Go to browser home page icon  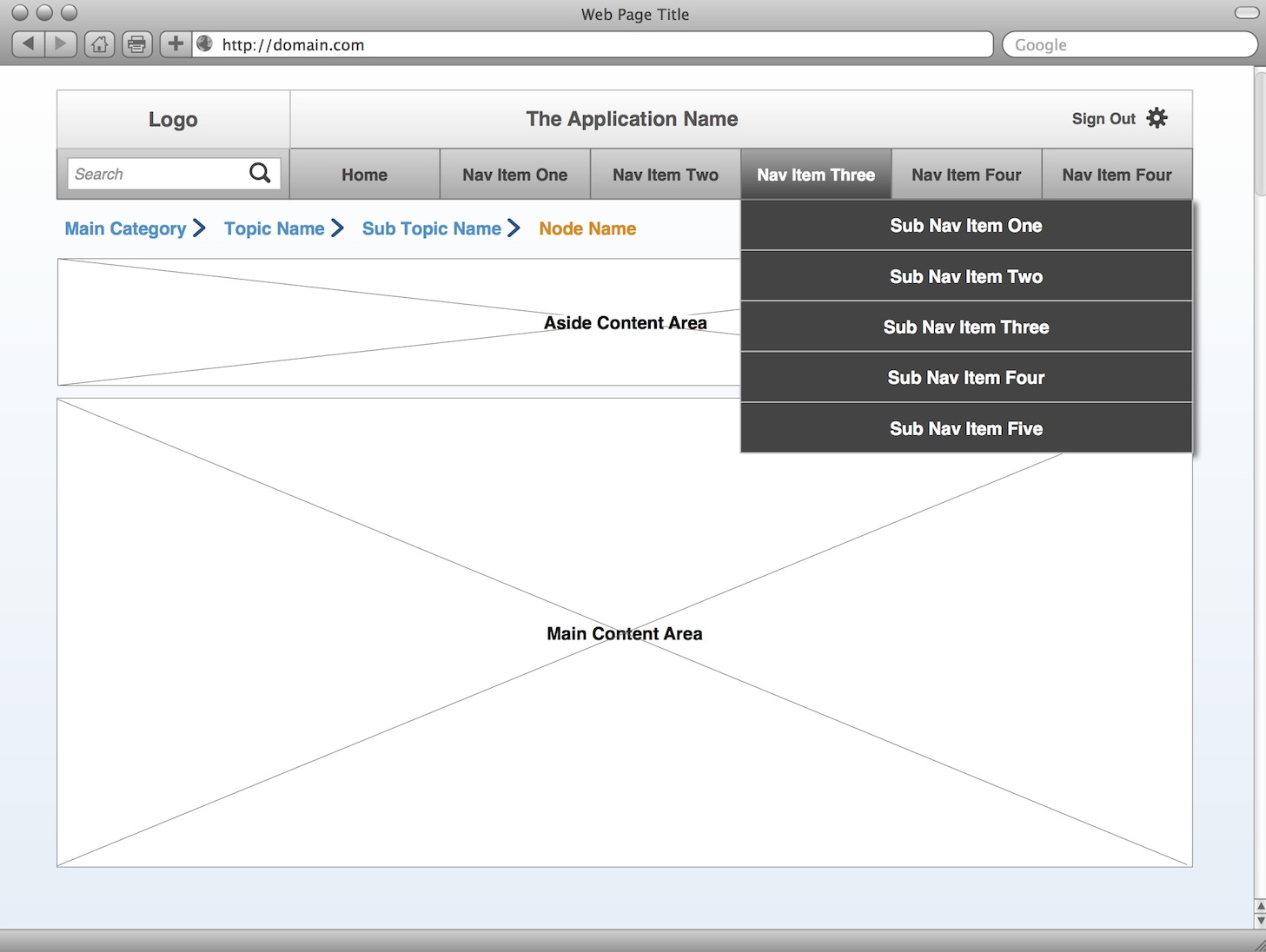click(x=99, y=43)
